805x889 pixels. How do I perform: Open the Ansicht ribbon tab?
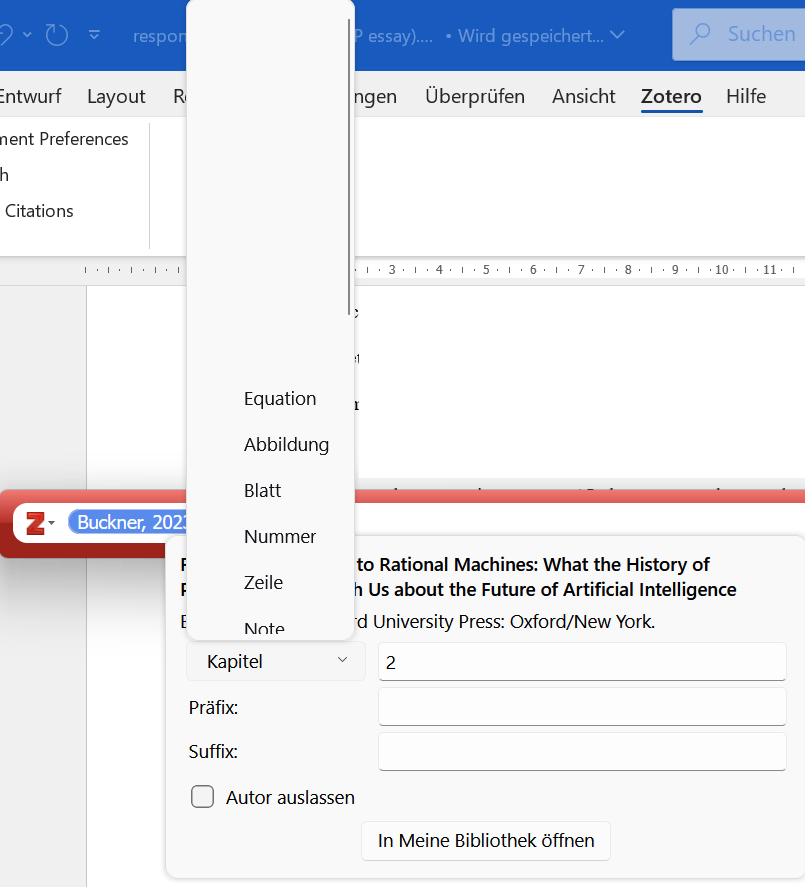coord(583,96)
